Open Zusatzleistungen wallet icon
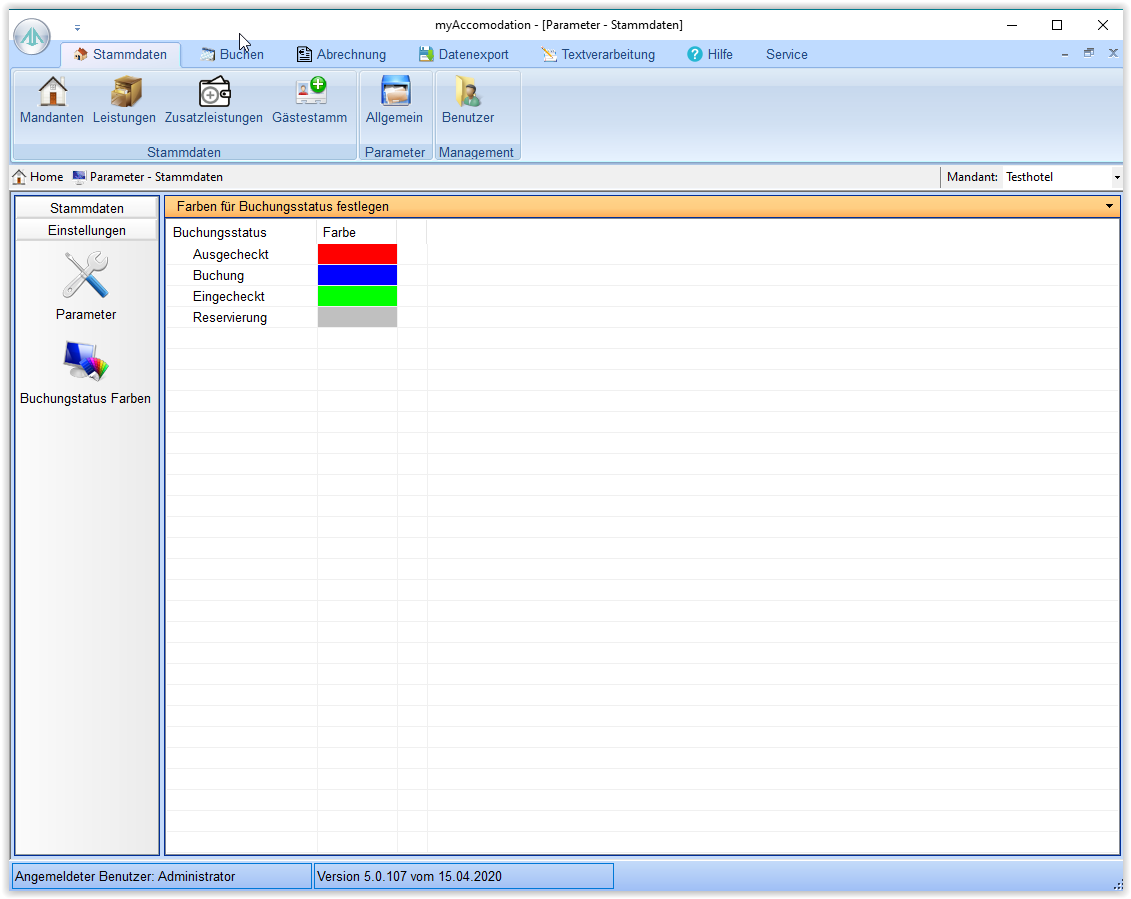The image size is (1131, 899). click(x=214, y=92)
